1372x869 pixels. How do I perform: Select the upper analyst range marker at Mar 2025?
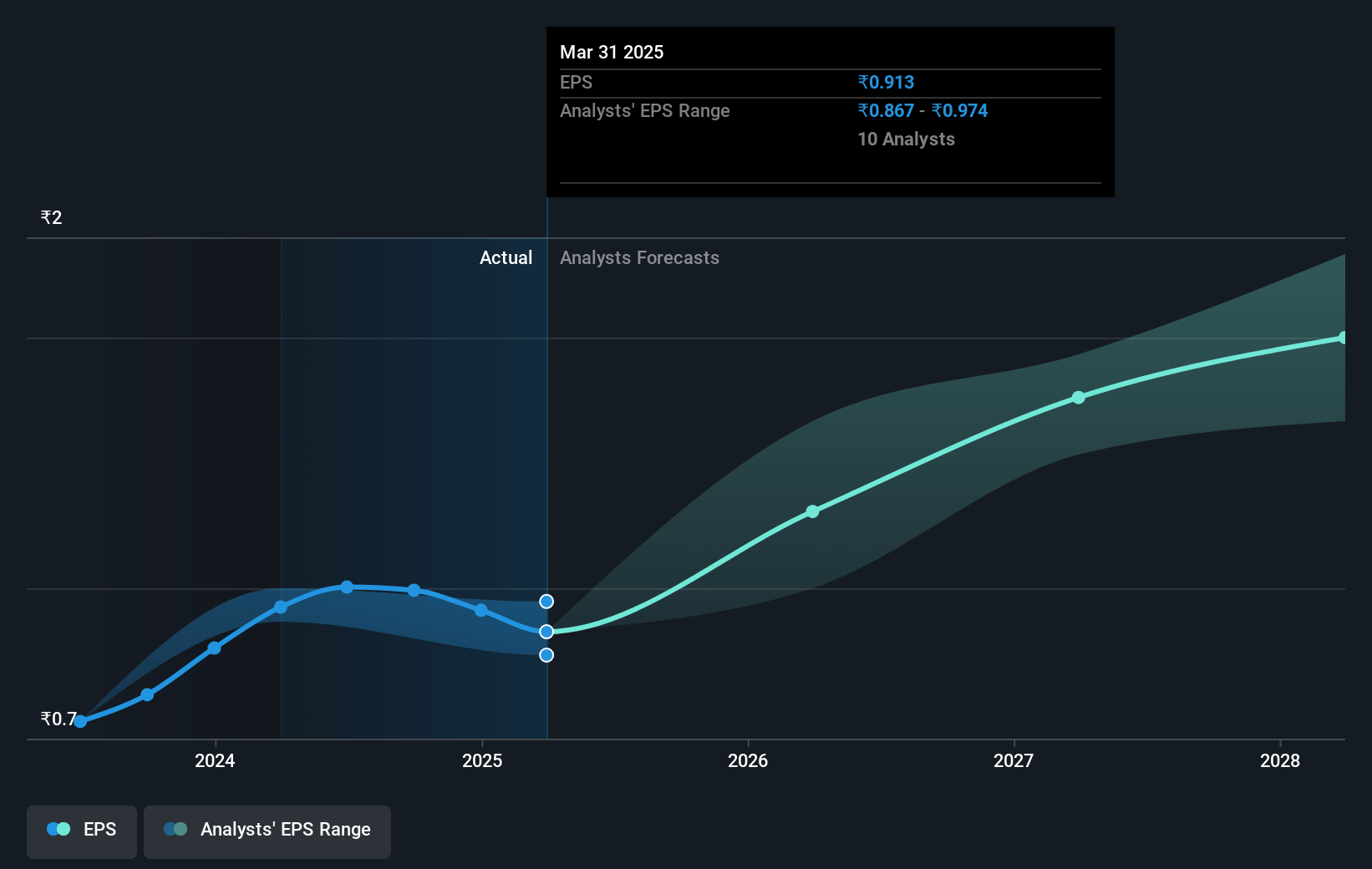(546, 602)
